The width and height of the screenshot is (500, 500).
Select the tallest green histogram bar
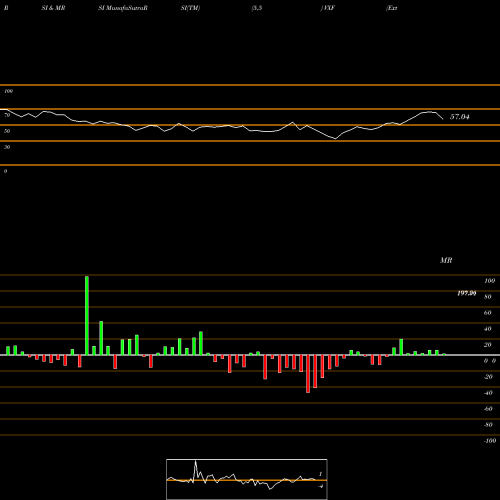(x=87, y=315)
